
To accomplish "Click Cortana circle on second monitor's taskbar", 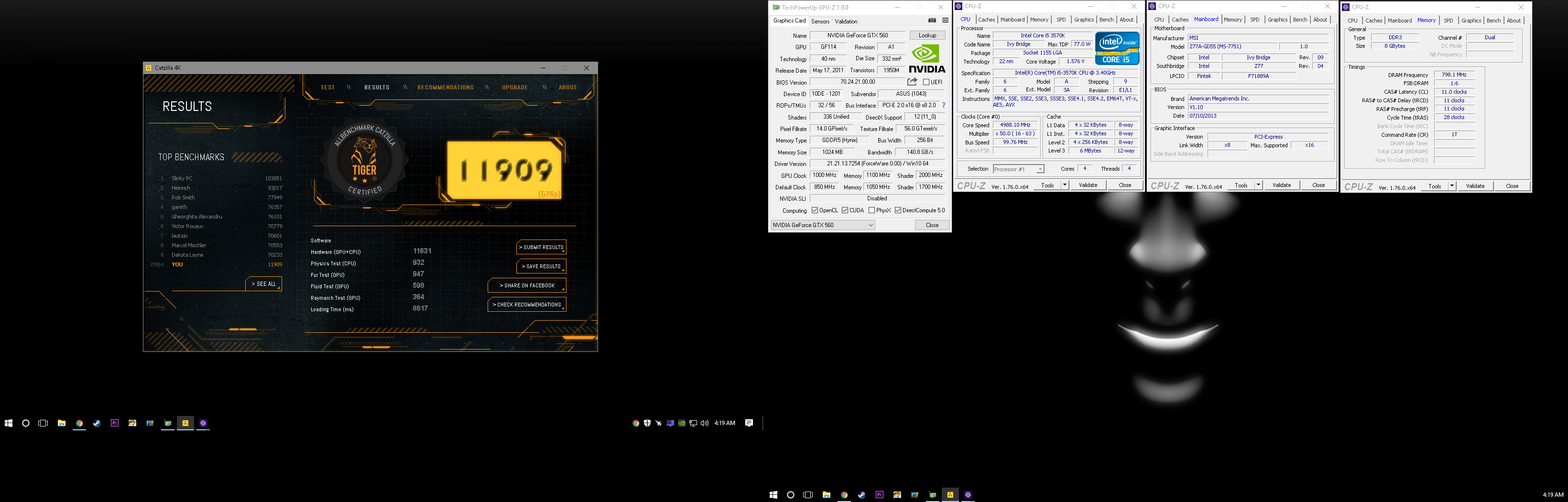I will tap(790, 495).
